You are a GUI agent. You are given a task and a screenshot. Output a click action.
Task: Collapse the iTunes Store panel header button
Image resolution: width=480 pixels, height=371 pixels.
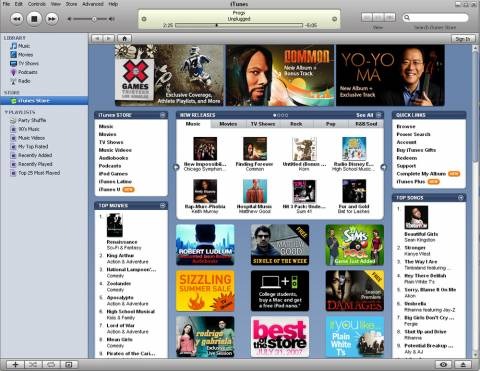coord(163,115)
